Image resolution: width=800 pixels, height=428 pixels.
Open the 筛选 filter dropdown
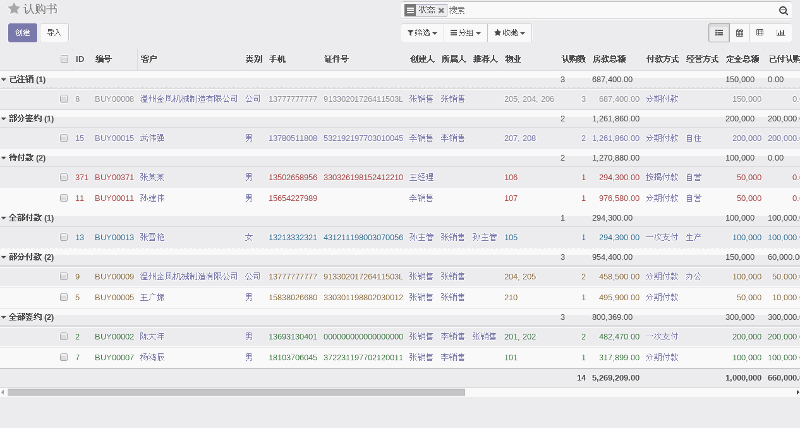pos(420,33)
